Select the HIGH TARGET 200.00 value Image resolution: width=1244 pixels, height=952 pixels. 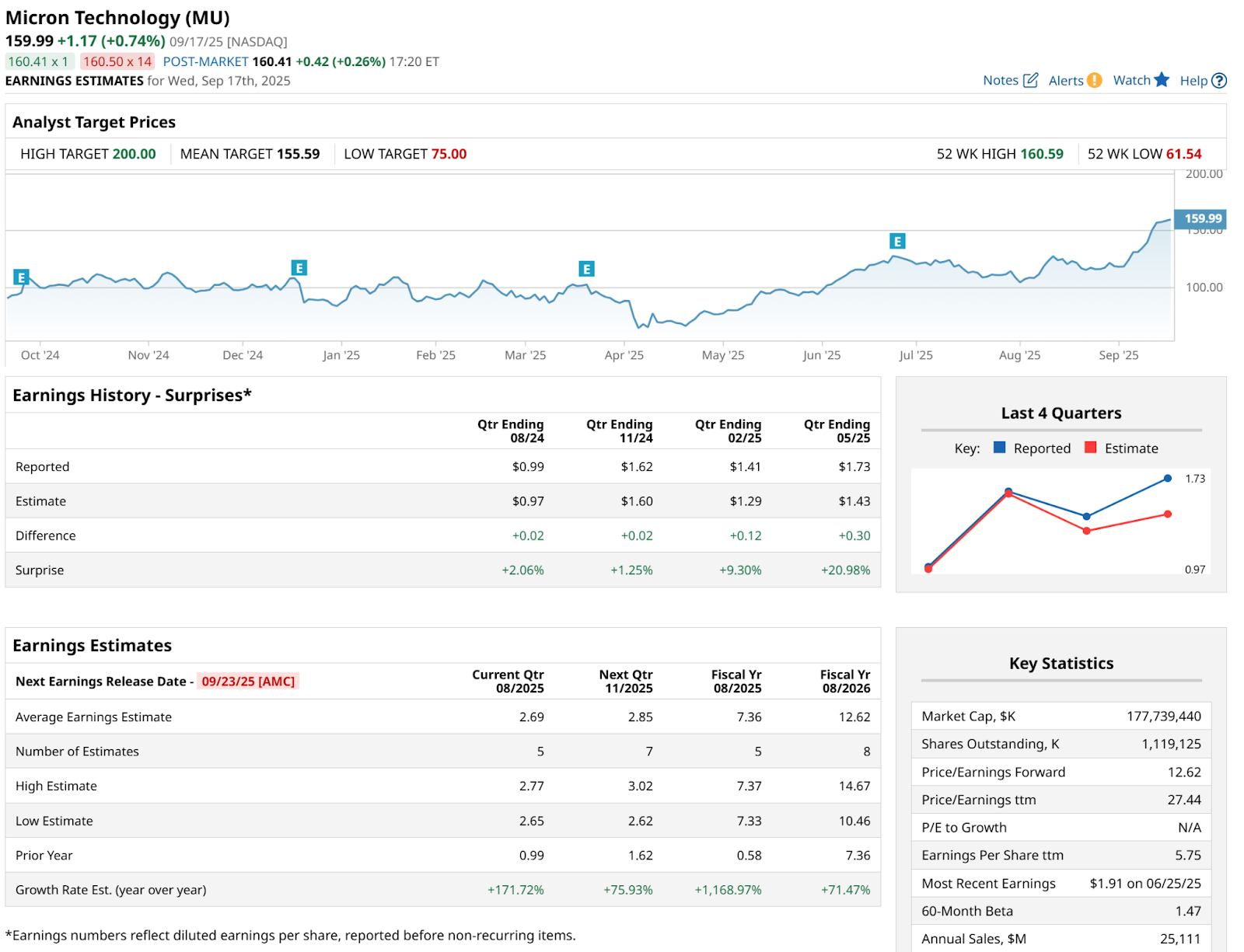tap(134, 154)
